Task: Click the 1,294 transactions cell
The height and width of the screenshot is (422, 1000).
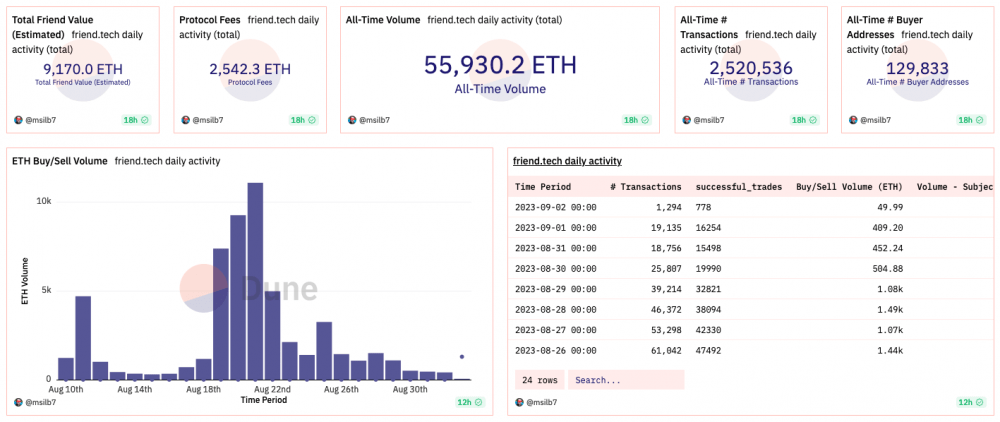Action: point(668,207)
